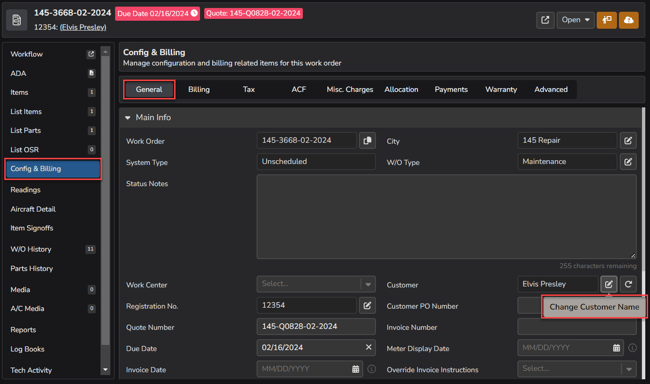Click the orange cloud upload button

628,20
